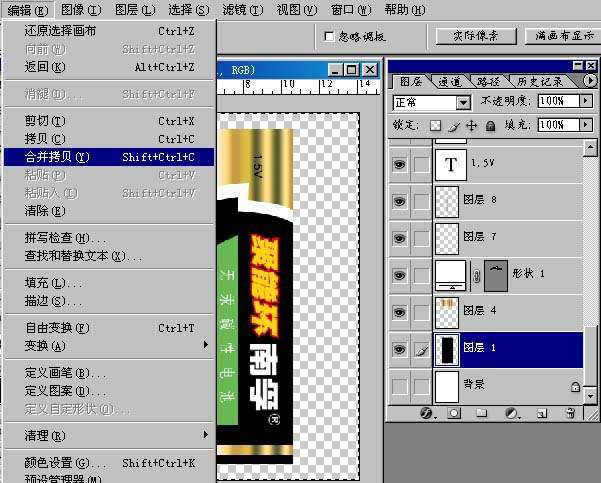Expand the 填充 fill slider arrow

pyautogui.click(x=586, y=126)
